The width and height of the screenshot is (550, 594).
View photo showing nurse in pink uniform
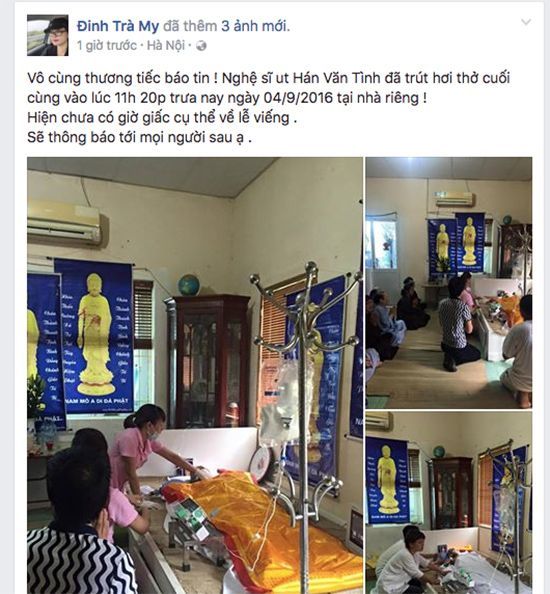[x=195, y=375]
